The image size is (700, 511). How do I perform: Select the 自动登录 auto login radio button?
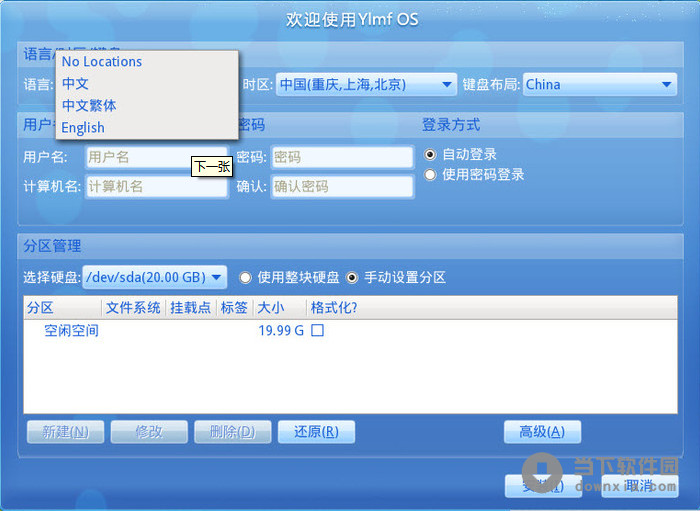431,155
